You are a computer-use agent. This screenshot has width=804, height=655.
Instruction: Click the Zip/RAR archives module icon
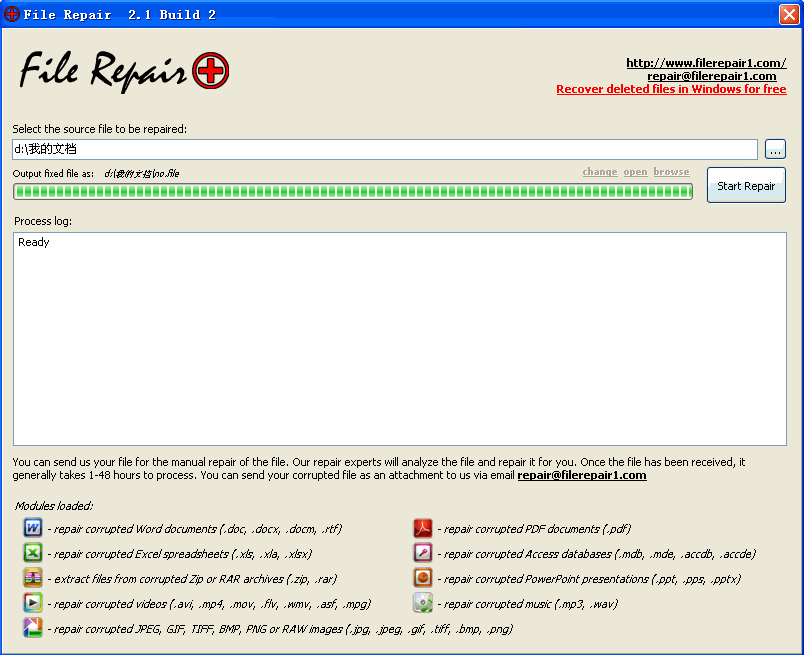[x=33, y=578]
